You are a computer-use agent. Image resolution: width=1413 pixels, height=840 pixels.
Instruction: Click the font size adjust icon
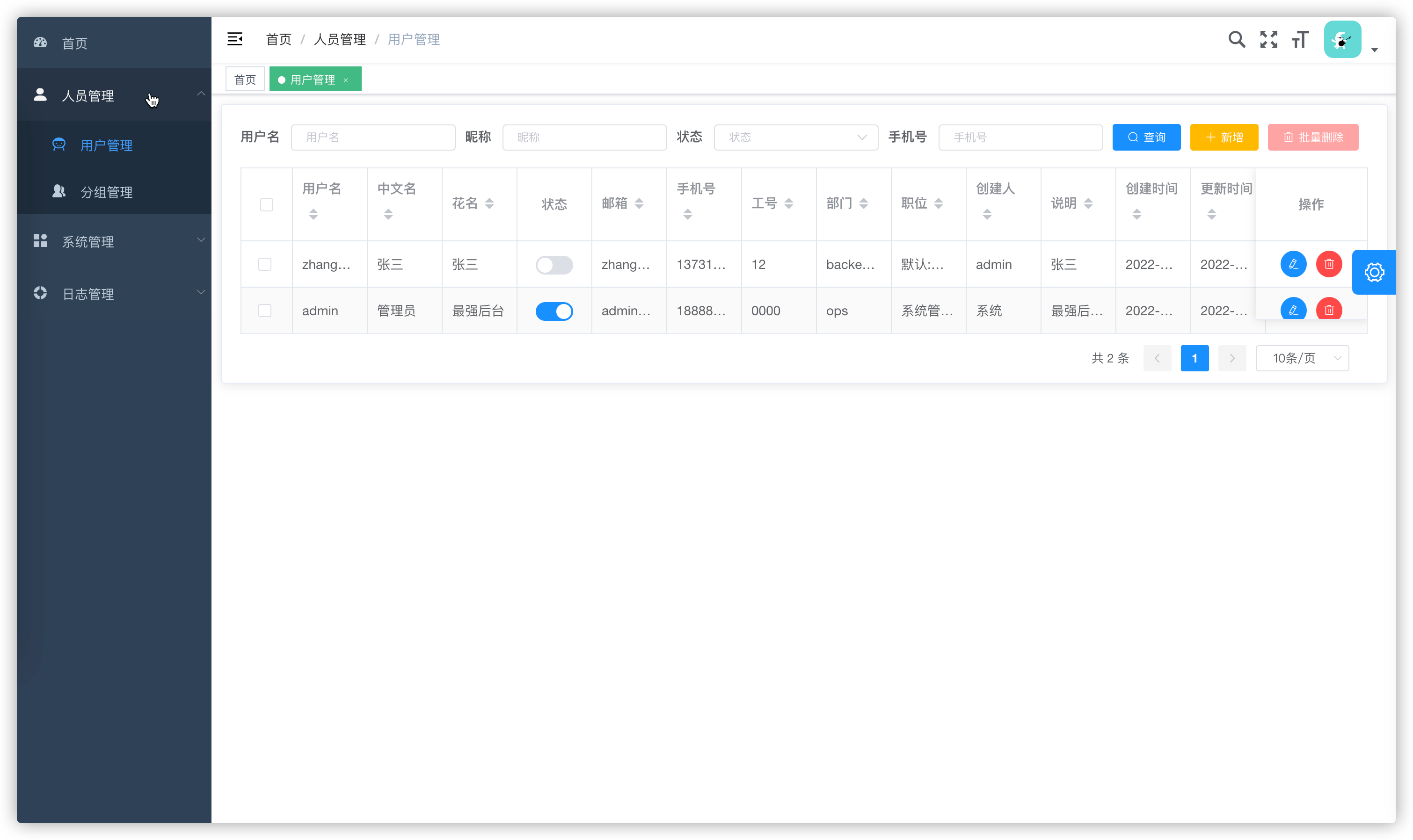(1300, 39)
